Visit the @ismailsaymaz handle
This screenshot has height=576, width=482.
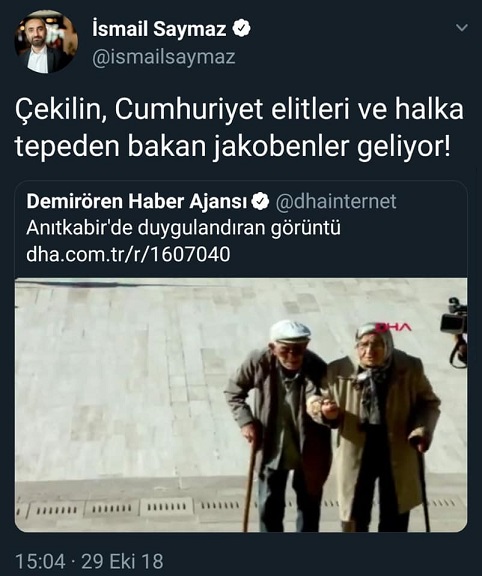point(163,57)
